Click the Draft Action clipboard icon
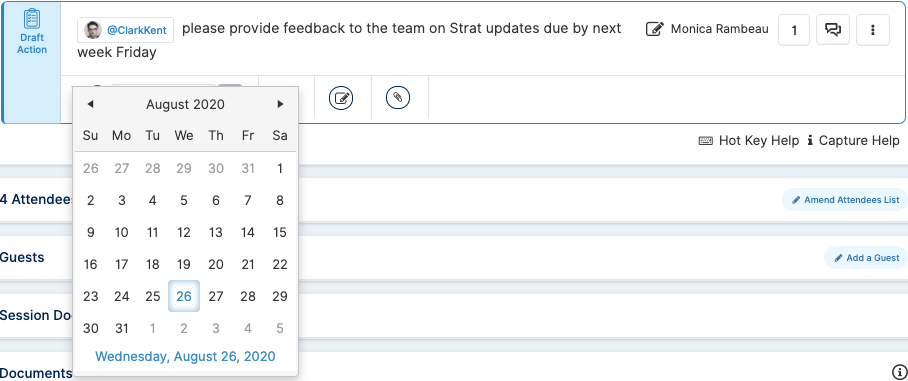The image size is (908, 381). [x=32, y=18]
